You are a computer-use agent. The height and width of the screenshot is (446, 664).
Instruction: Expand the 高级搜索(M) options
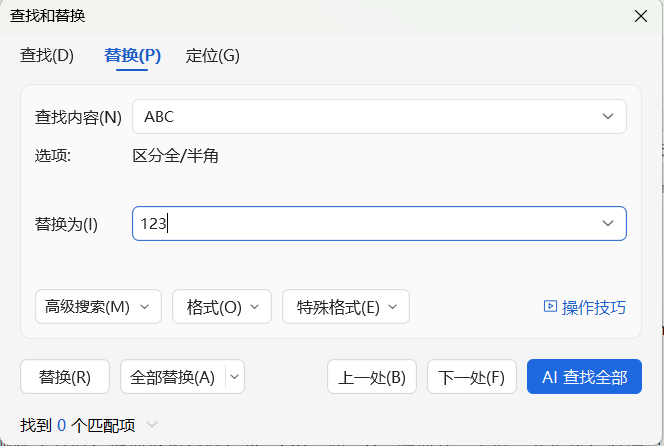[98, 307]
